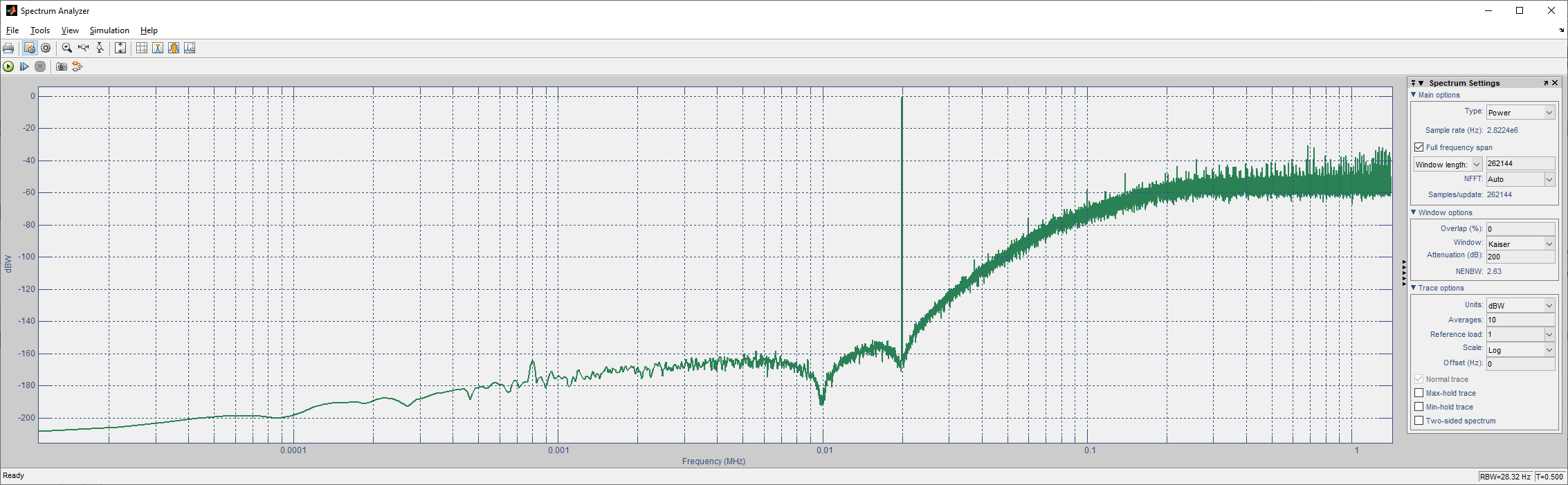Viewport: 1568px width, 485px height.
Task: Toggle the Spectrum Settings panel toolbar icon
Action: (29, 48)
